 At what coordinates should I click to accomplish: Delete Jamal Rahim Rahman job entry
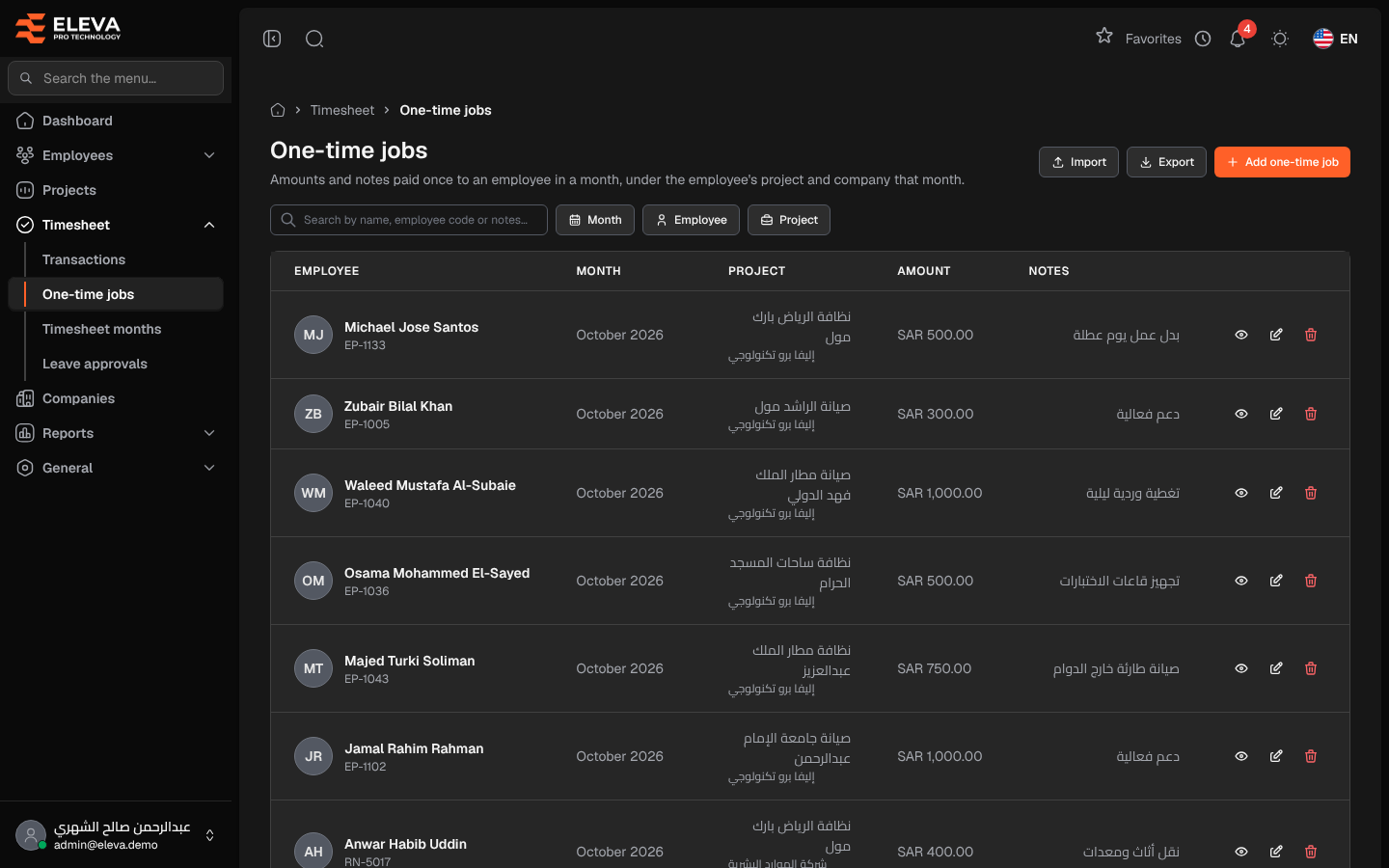pyautogui.click(x=1311, y=756)
